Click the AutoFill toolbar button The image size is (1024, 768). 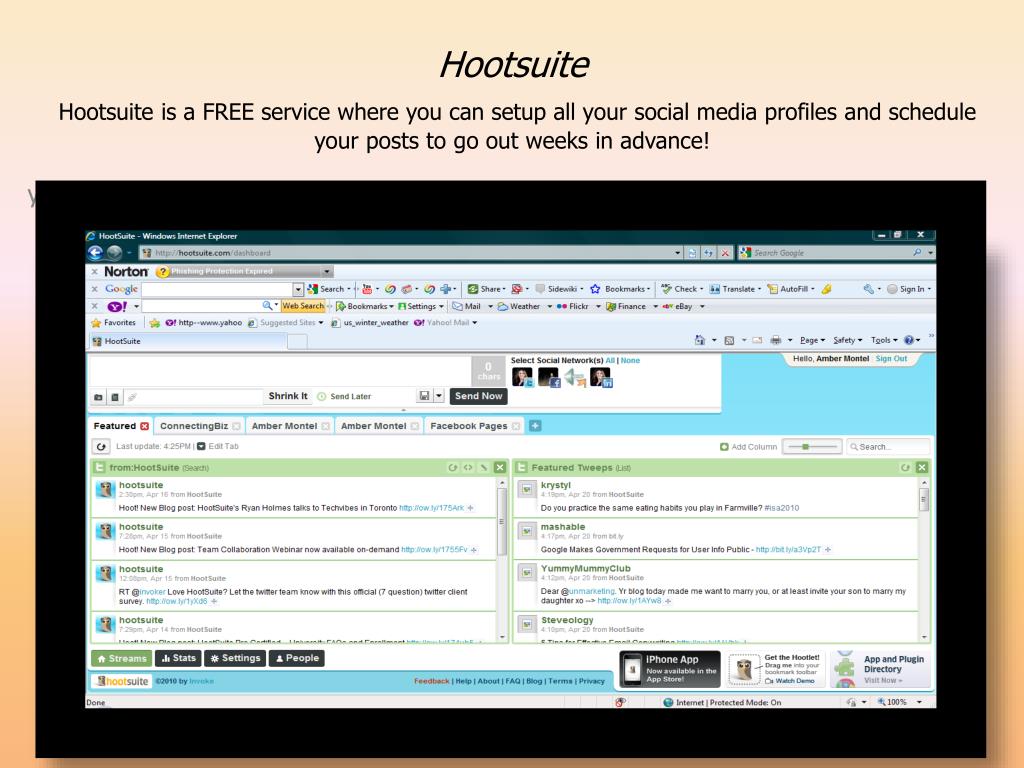[790, 289]
